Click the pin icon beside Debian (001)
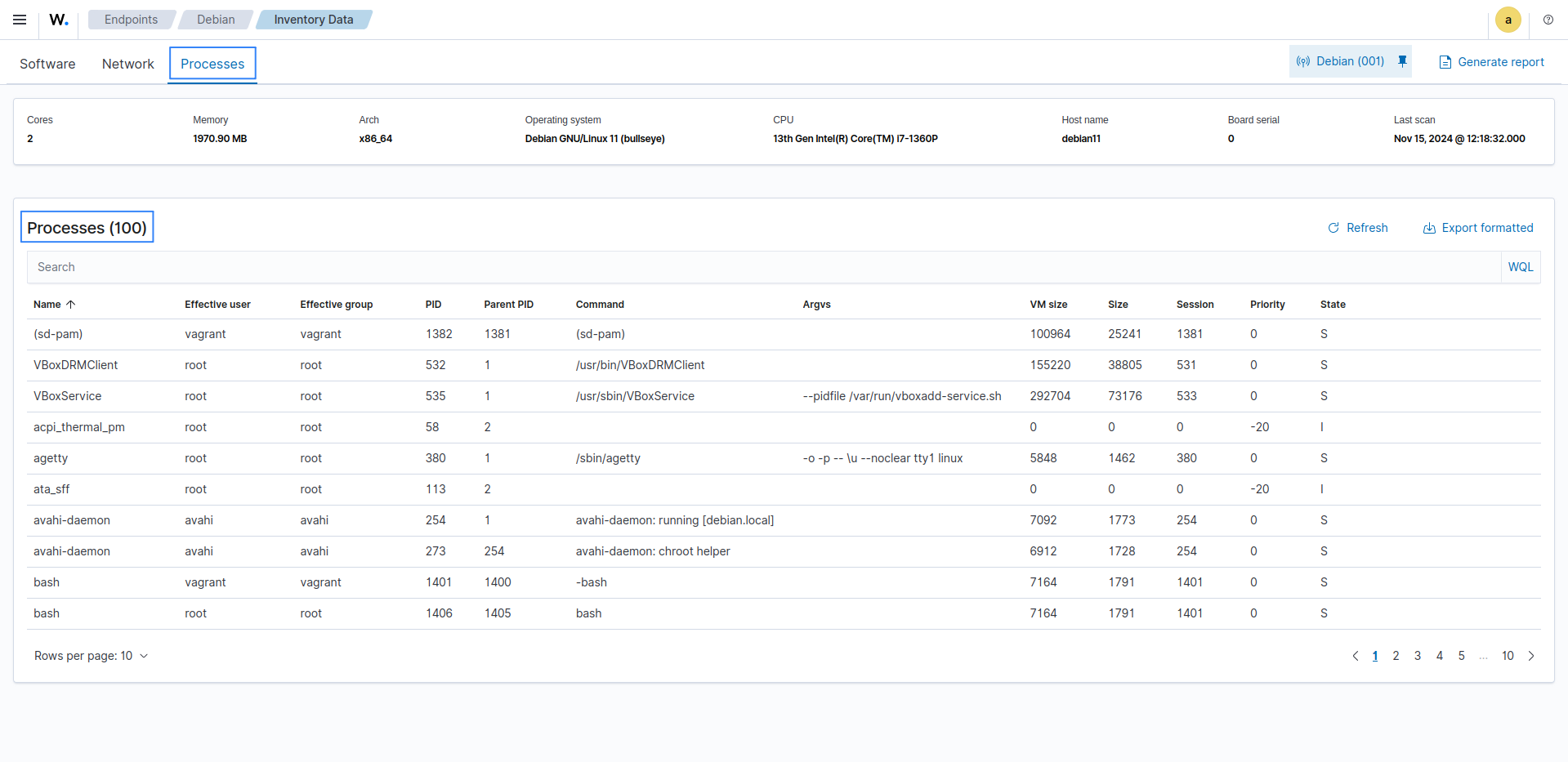Image resolution: width=1568 pixels, height=762 pixels. click(1402, 61)
